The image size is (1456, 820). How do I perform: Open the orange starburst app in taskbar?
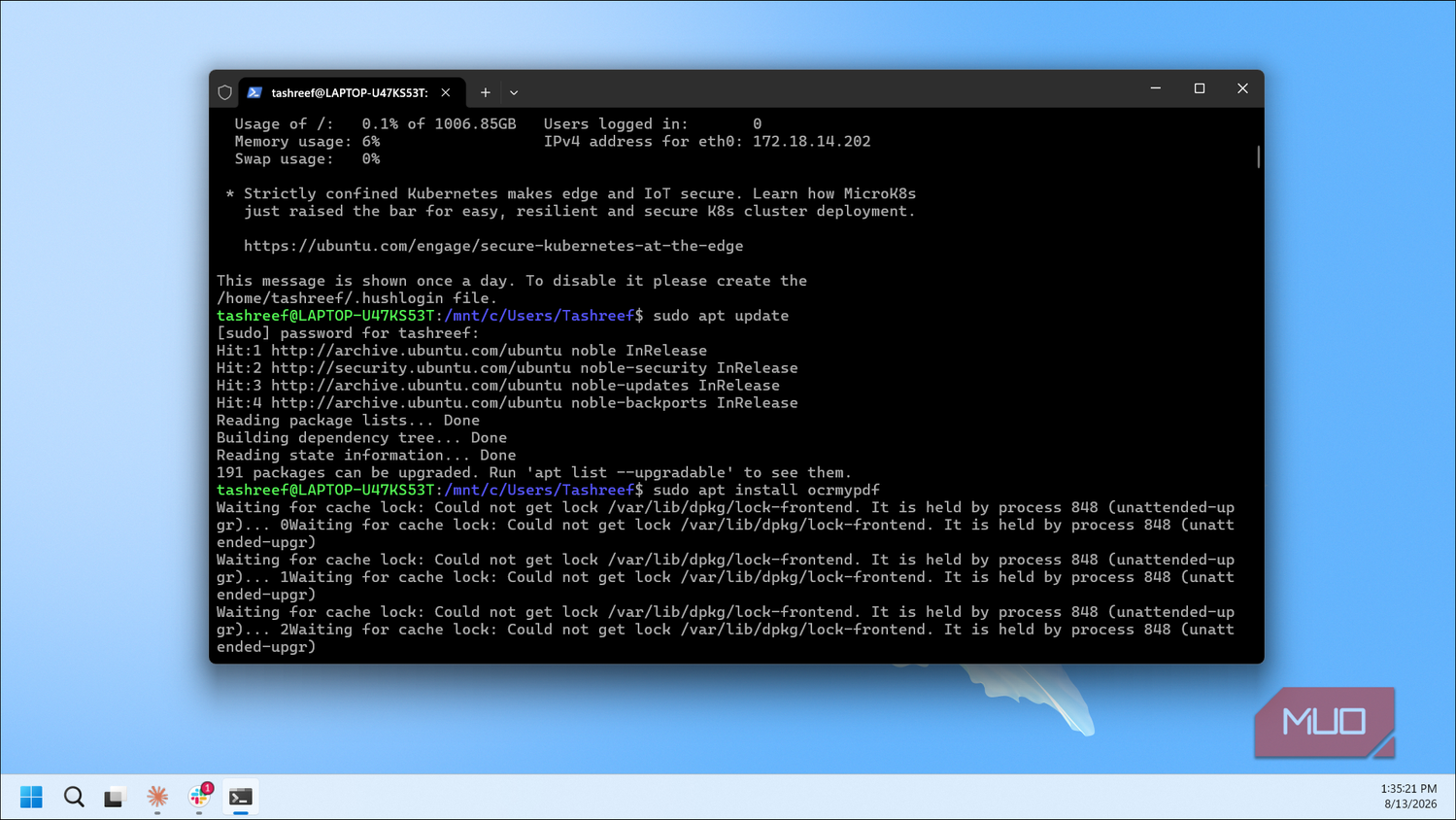tap(157, 797)
